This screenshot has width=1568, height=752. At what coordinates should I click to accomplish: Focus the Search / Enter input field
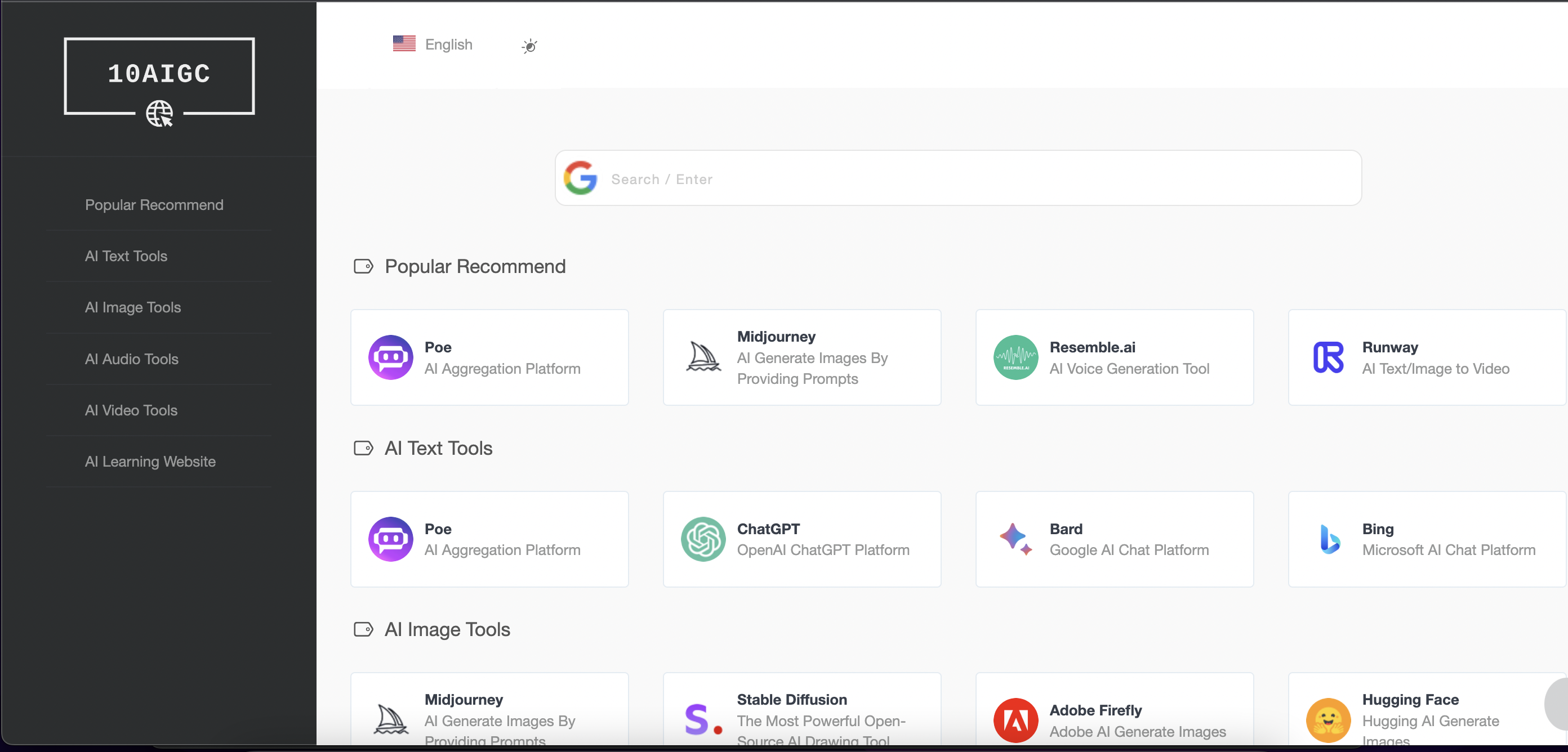pos(958,178)
